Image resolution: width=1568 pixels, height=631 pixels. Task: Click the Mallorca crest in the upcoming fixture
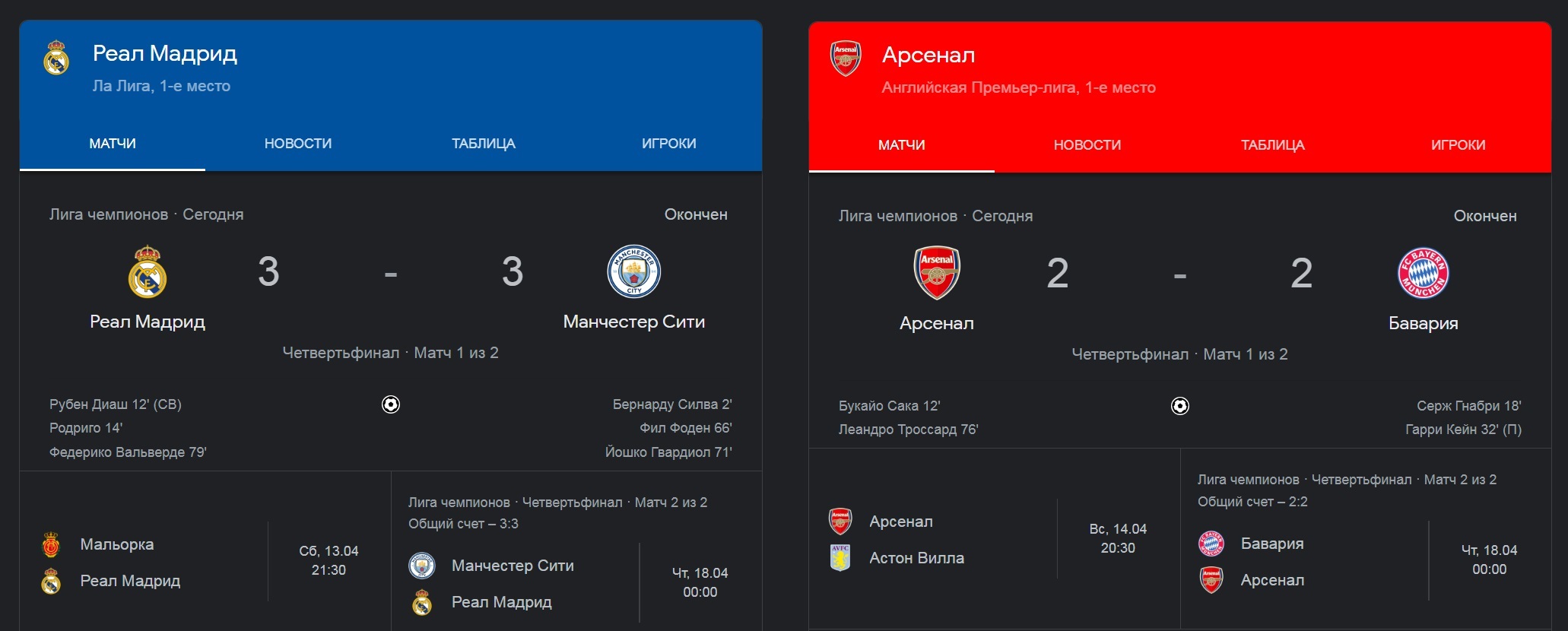[51, 544]
